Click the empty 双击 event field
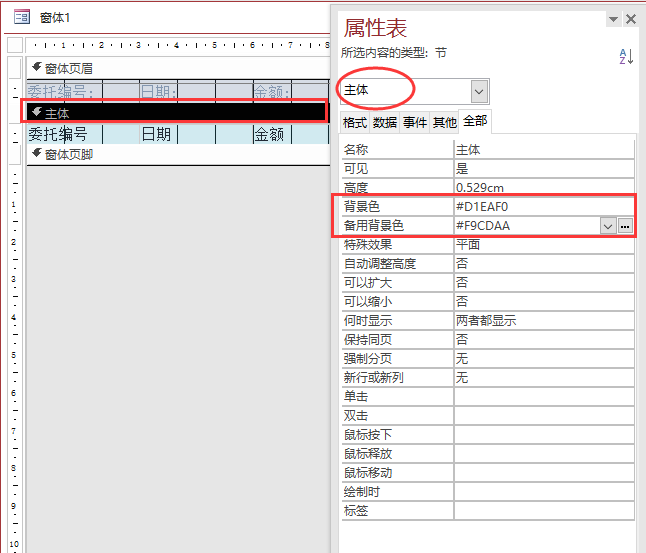The width and height of the screenshot is (646, 553). pyautogui.click(x=543, y=415)
